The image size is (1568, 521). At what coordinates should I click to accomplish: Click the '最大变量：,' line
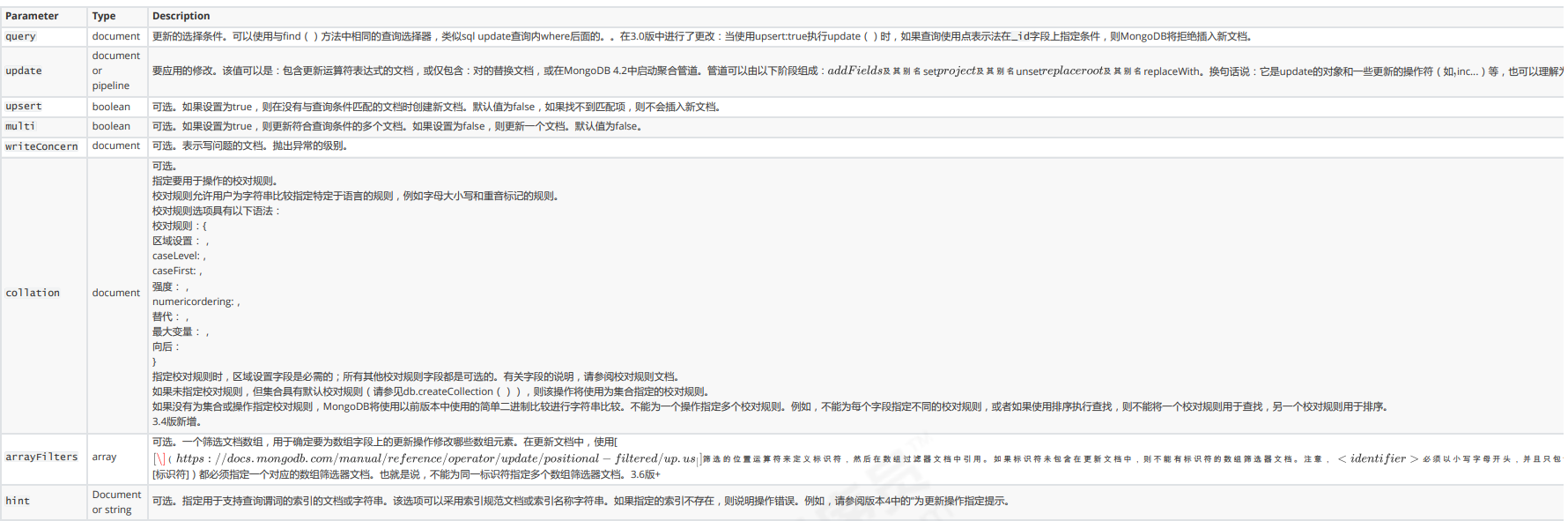click(181, 331)
